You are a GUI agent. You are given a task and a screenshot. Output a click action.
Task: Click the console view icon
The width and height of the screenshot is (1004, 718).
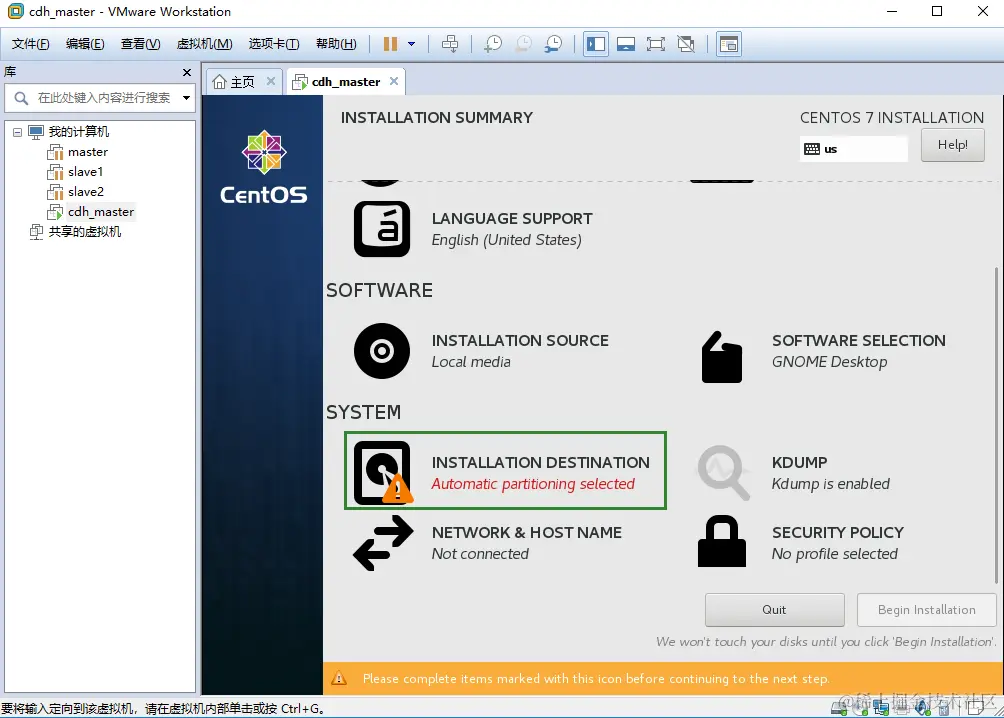pos(729,44)
